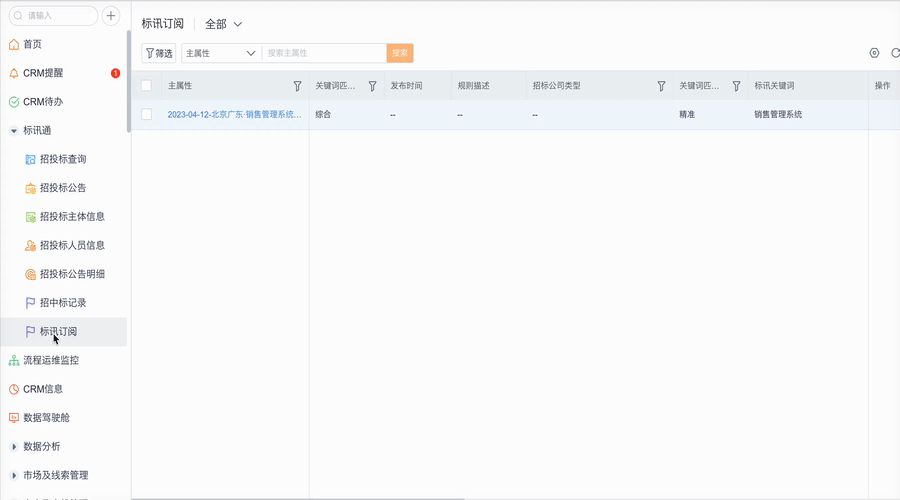Filter the 主属性 column via funnel icon

pos(297,86)
